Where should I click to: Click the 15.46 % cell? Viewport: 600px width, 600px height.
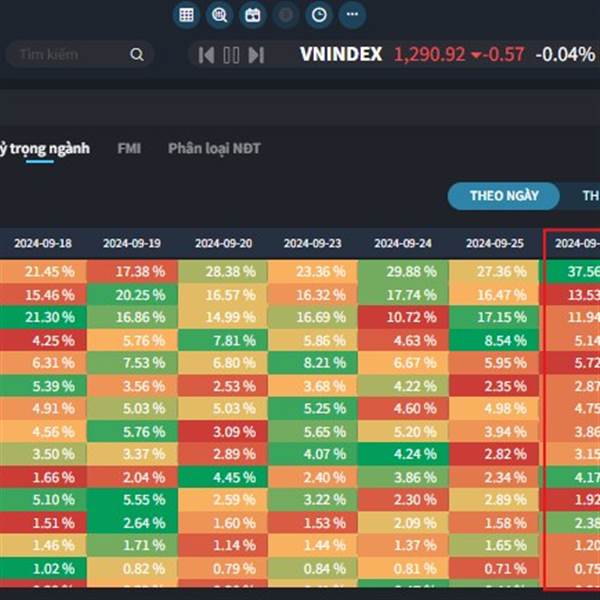coord(43,295)
